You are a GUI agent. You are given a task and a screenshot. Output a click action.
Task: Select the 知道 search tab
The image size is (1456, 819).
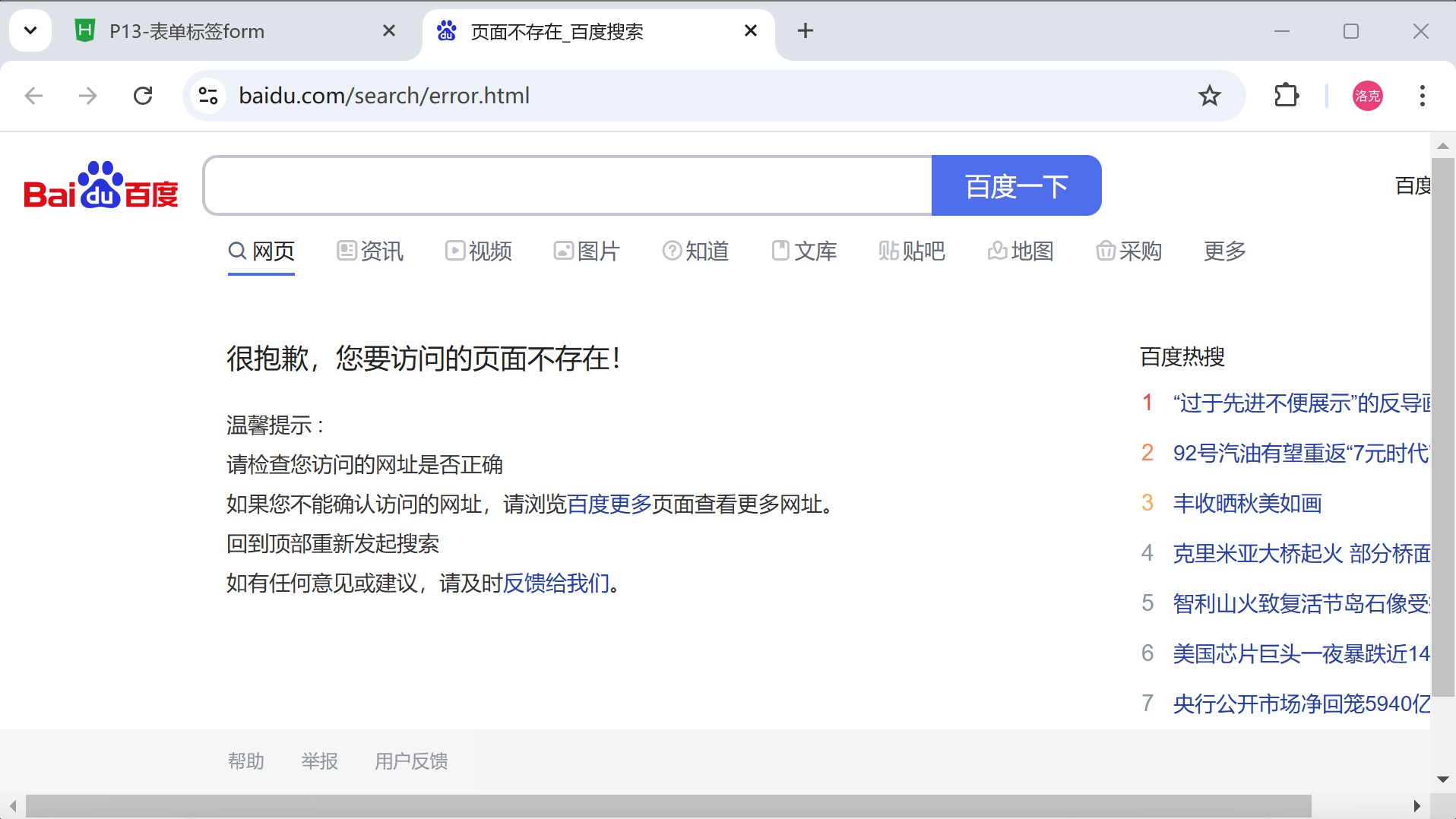695,251
